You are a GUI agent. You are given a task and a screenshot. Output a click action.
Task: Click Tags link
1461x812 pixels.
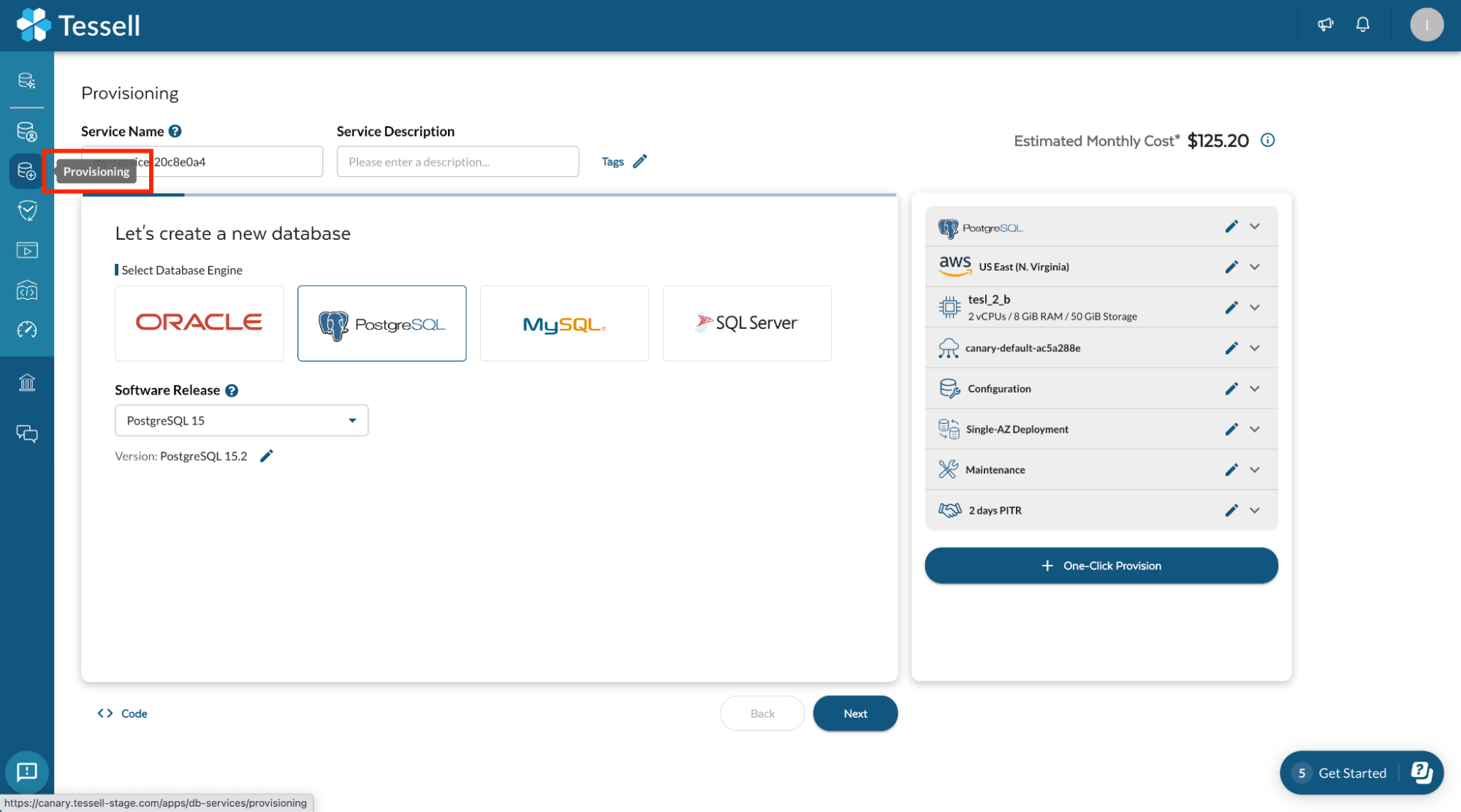point(612,162)
